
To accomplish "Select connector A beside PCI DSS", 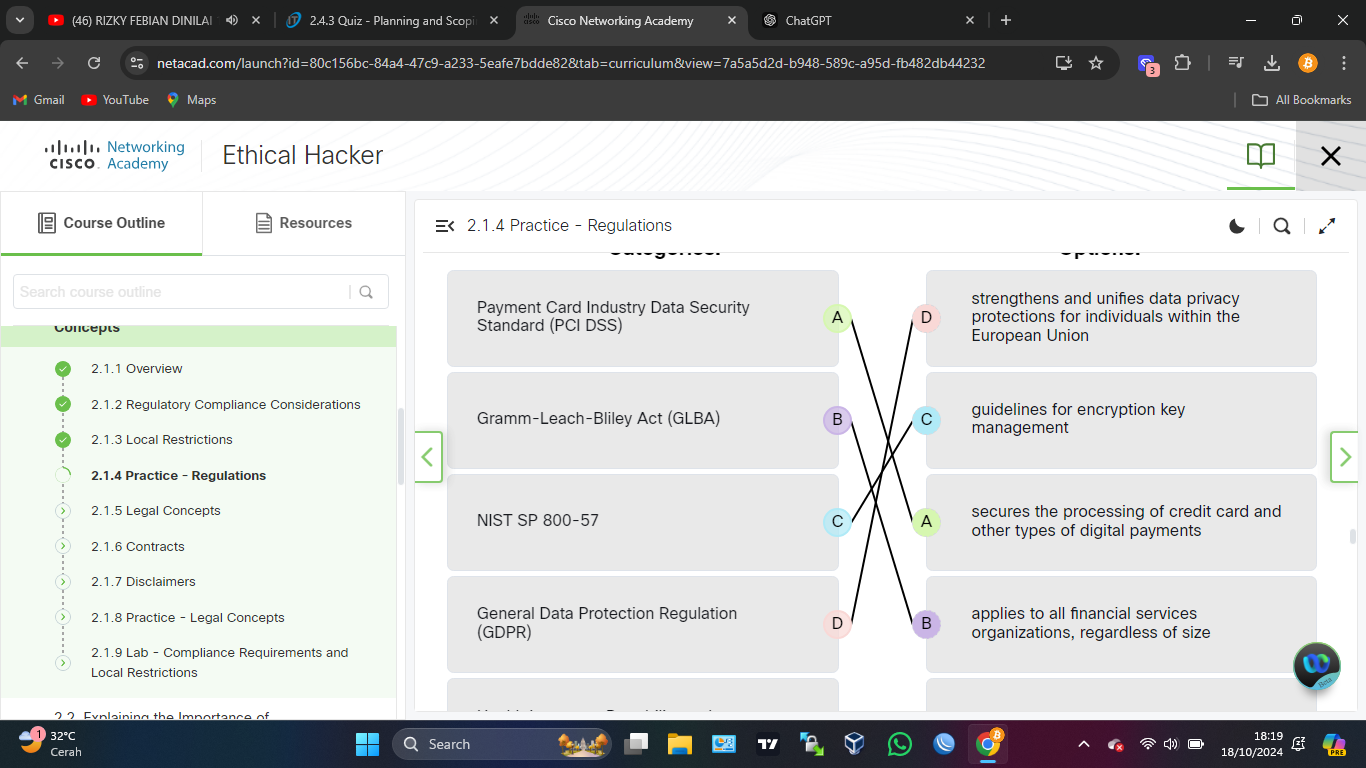I will click(x=837, y=318).
